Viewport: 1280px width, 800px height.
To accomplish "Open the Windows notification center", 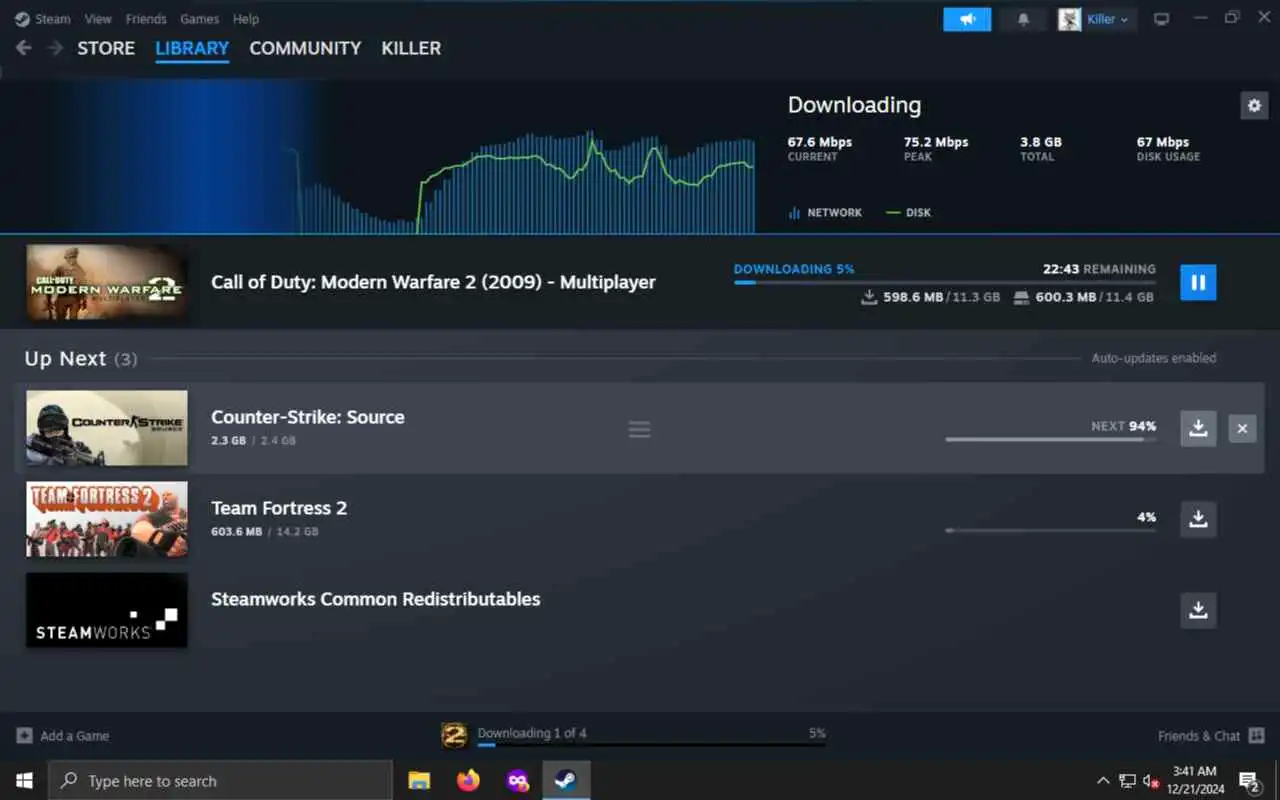I will click(x=1249, y=780).
